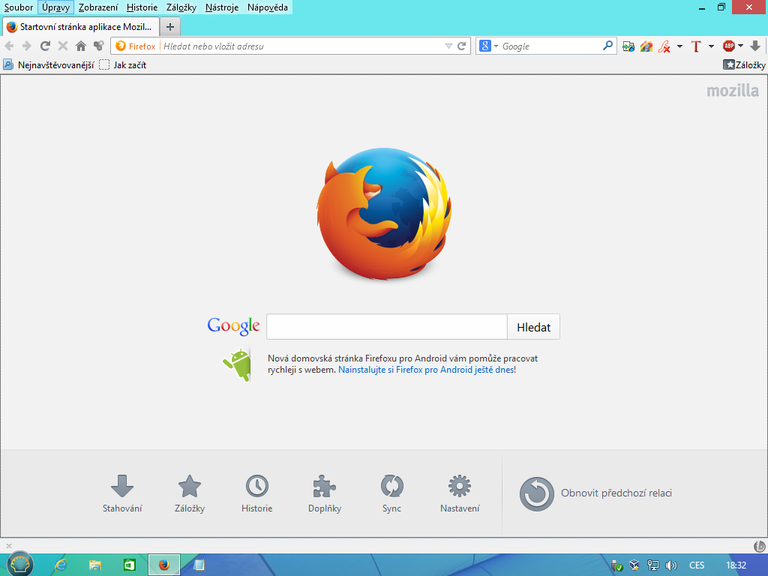Open a new tab with the plus button
This screenshot has width=768, height=576.
(x=170, y=27)
